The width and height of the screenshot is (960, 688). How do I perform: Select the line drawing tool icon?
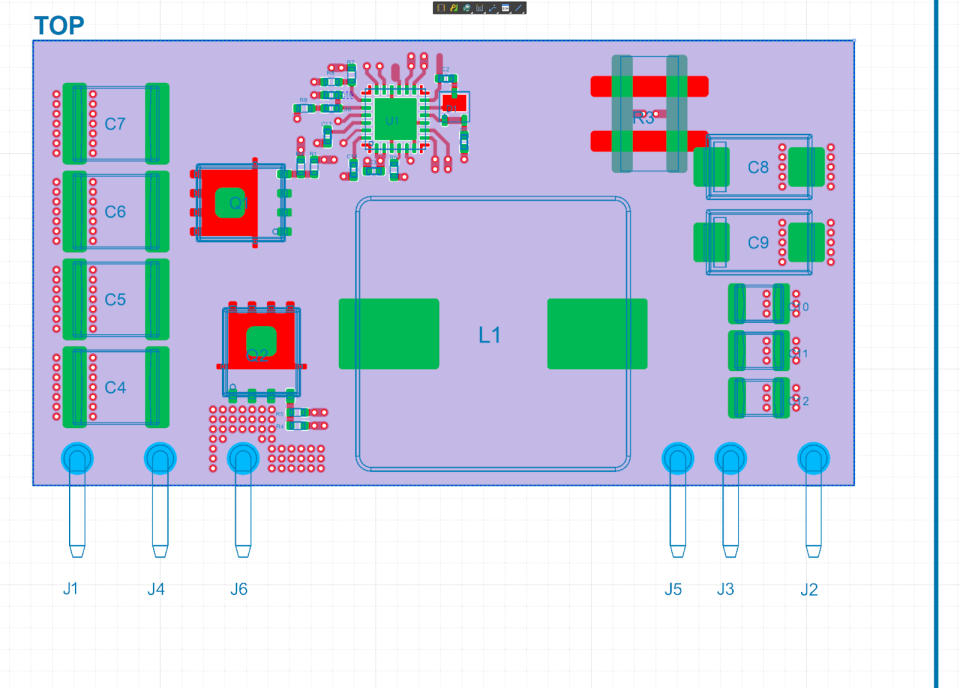coord(518,8)
